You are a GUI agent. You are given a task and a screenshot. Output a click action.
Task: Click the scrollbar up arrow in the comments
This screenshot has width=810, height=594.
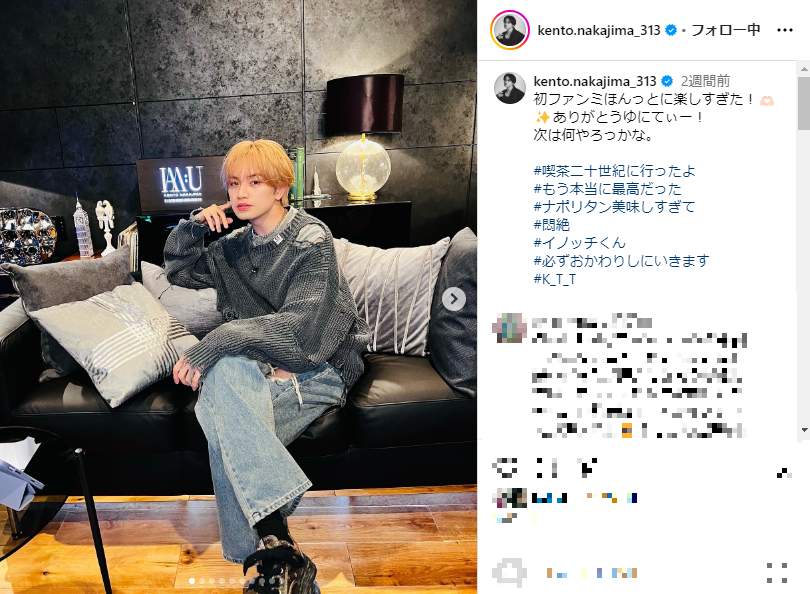click(x=804, y=68)
